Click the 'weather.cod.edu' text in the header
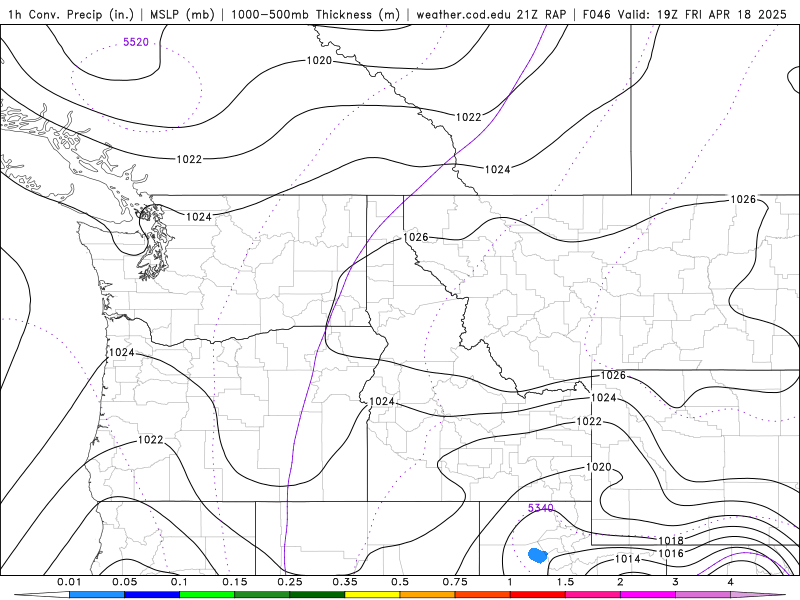The height and width of the screenshot is (600, 800). tap(464, 14)
